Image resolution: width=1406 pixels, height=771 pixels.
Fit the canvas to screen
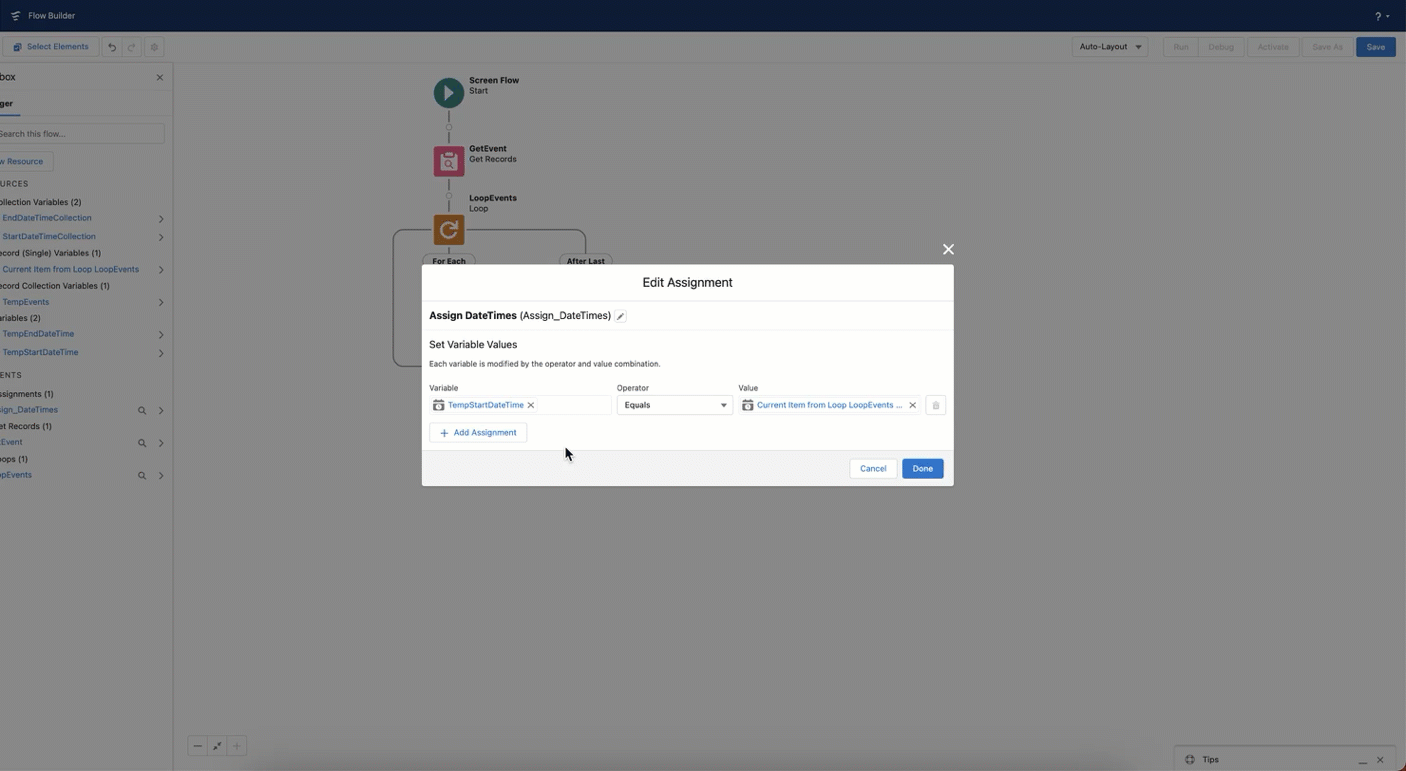click(217, 746)
